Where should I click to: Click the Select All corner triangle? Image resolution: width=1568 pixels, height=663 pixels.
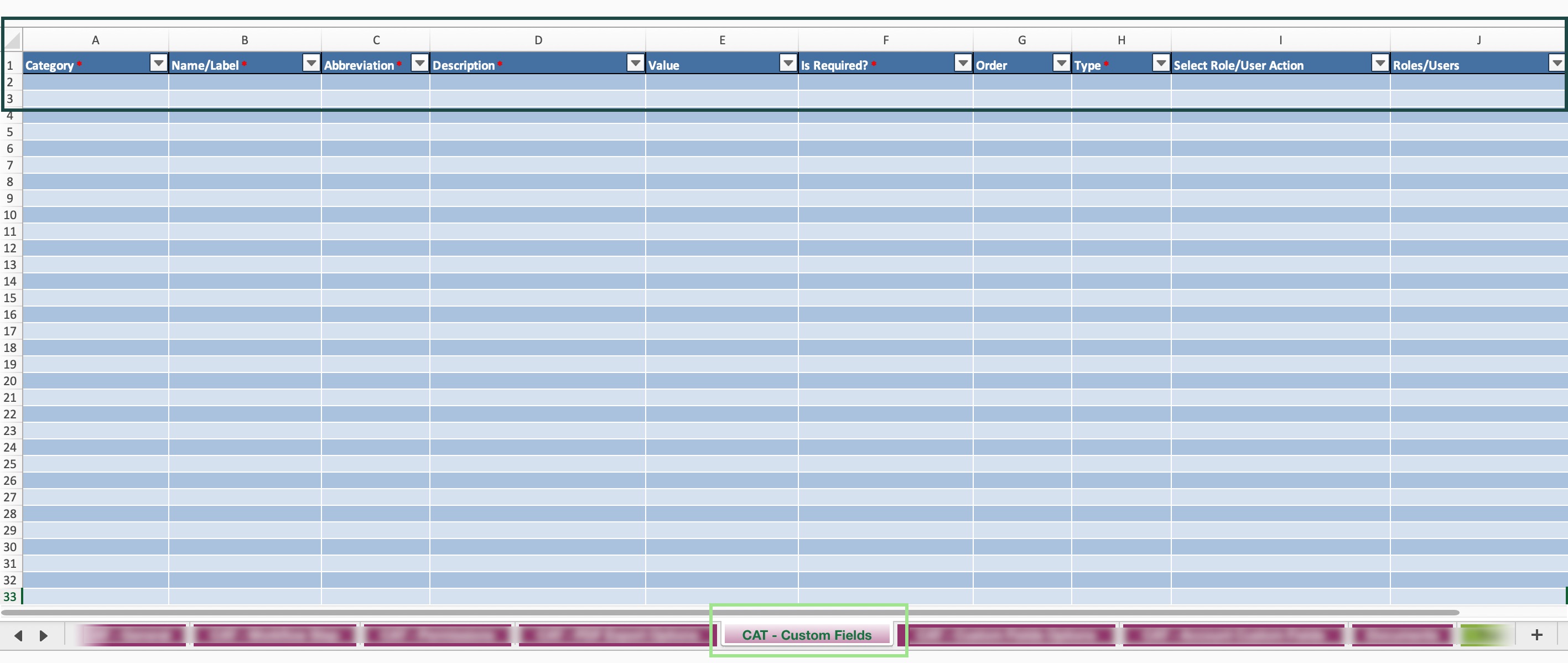coord(13,40)
